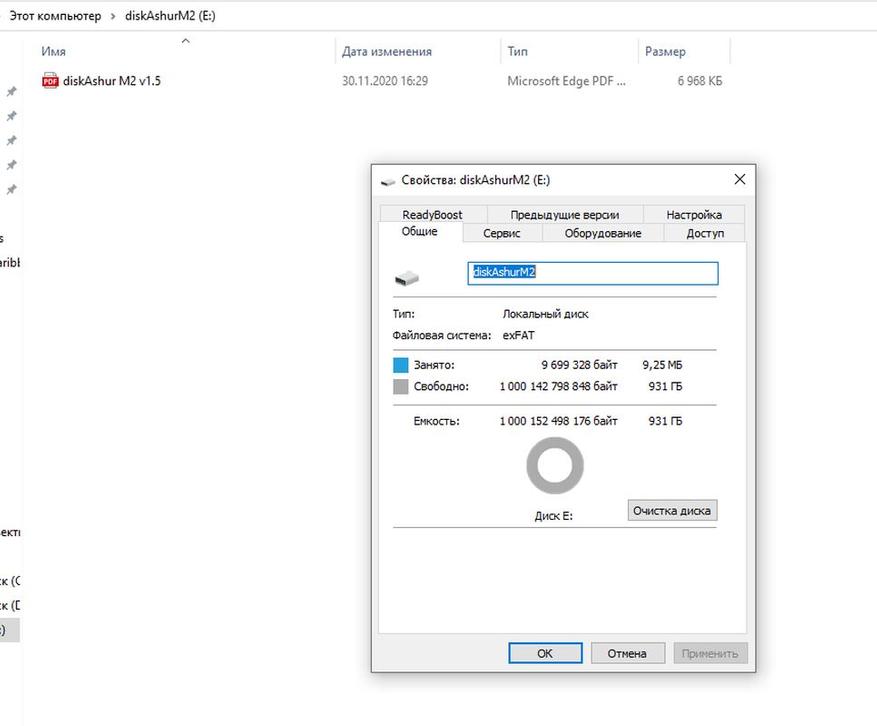
Task: Click the drive icon in Properties title bar
Action: click(x=388, y=181)
